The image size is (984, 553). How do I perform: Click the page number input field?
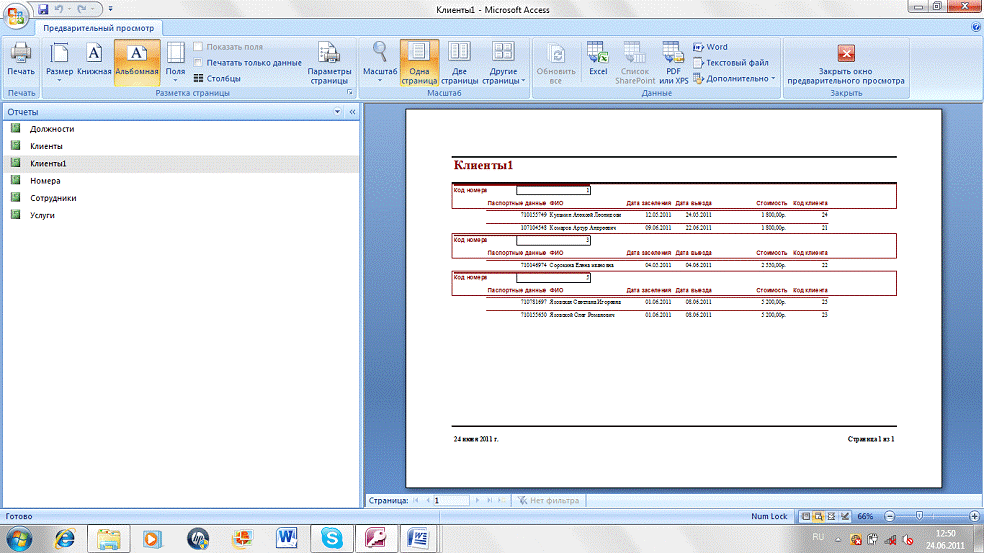451,500
